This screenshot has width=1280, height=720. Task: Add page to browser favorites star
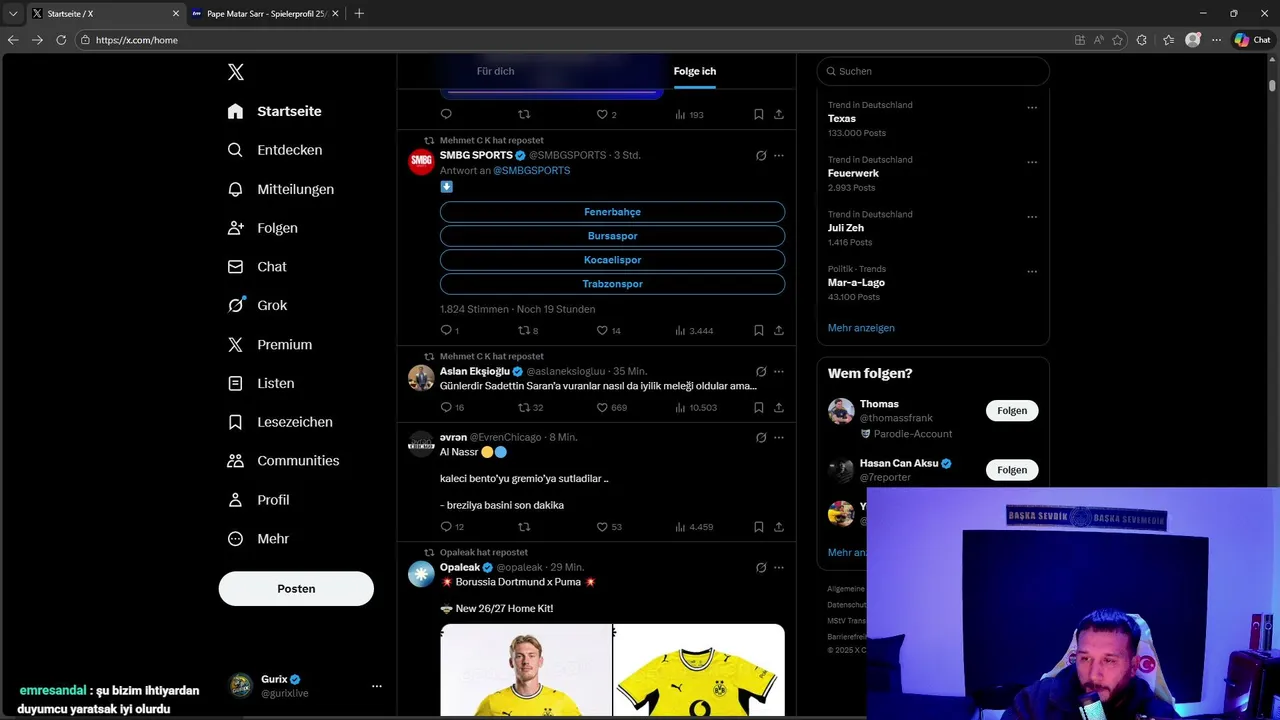(x=1117, y=40)
